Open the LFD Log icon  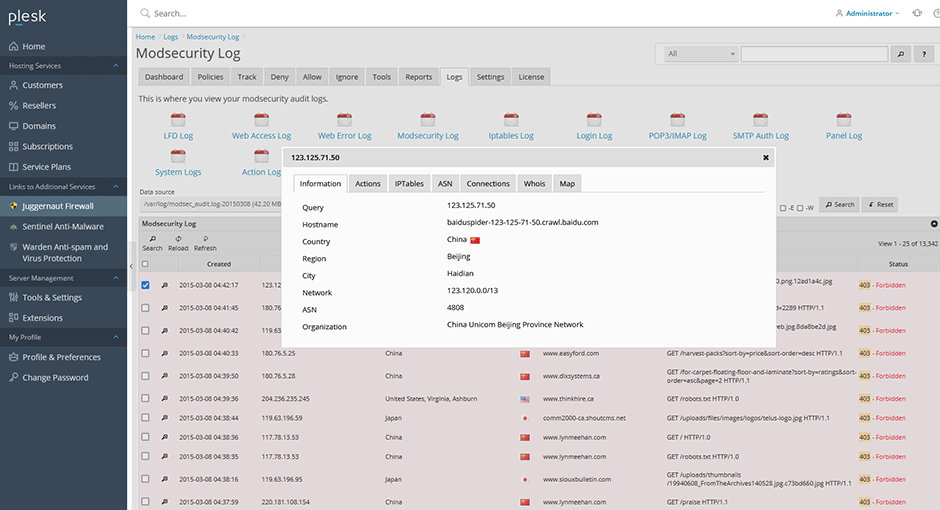click(x=178, y=119)
